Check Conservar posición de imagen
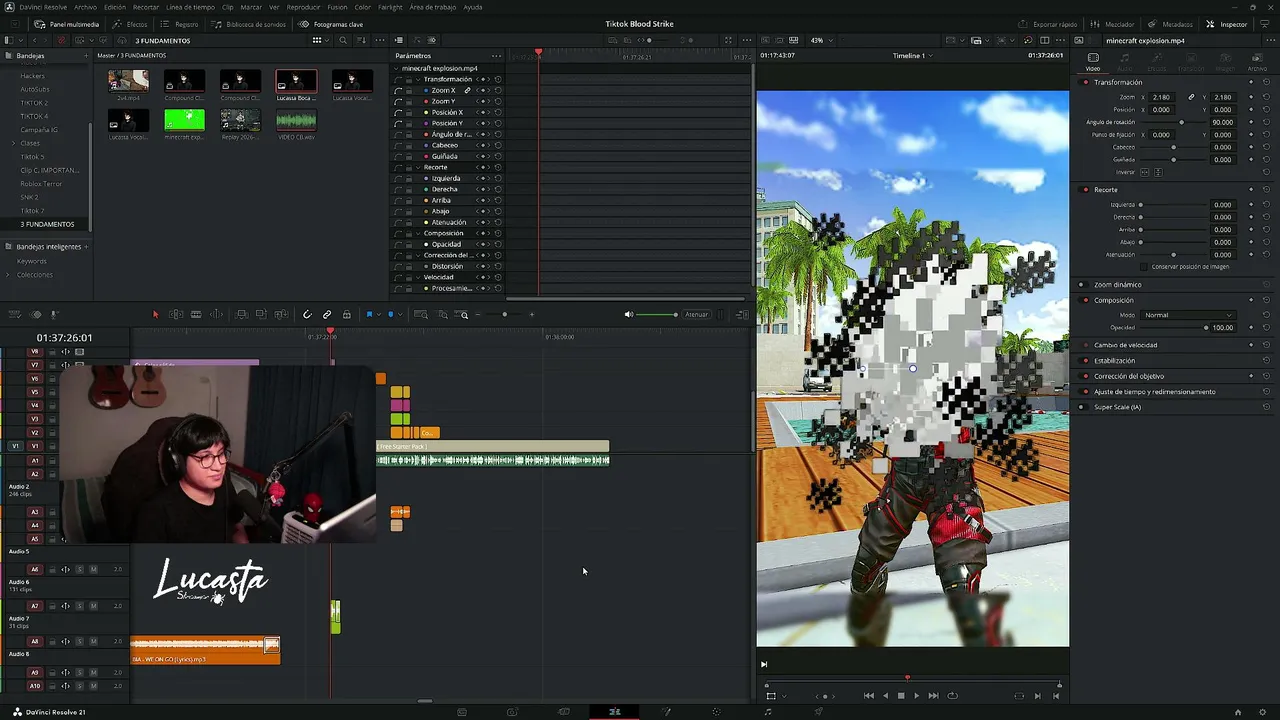This screenshot has width=1280, height=720. point(1146,267)
